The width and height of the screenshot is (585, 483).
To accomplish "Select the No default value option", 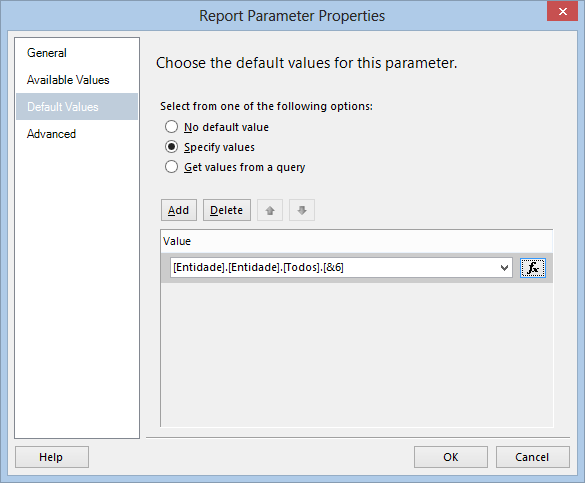I will (x=171, y=127).
